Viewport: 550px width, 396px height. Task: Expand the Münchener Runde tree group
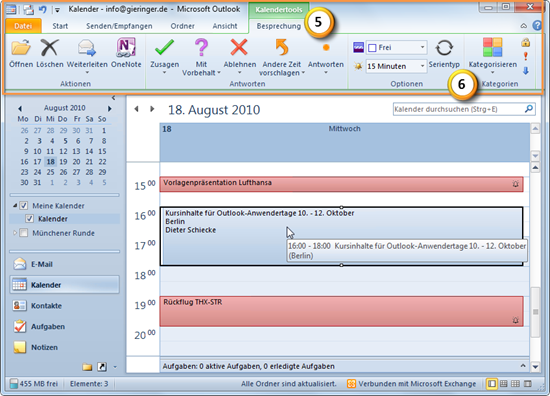point(15,233)
